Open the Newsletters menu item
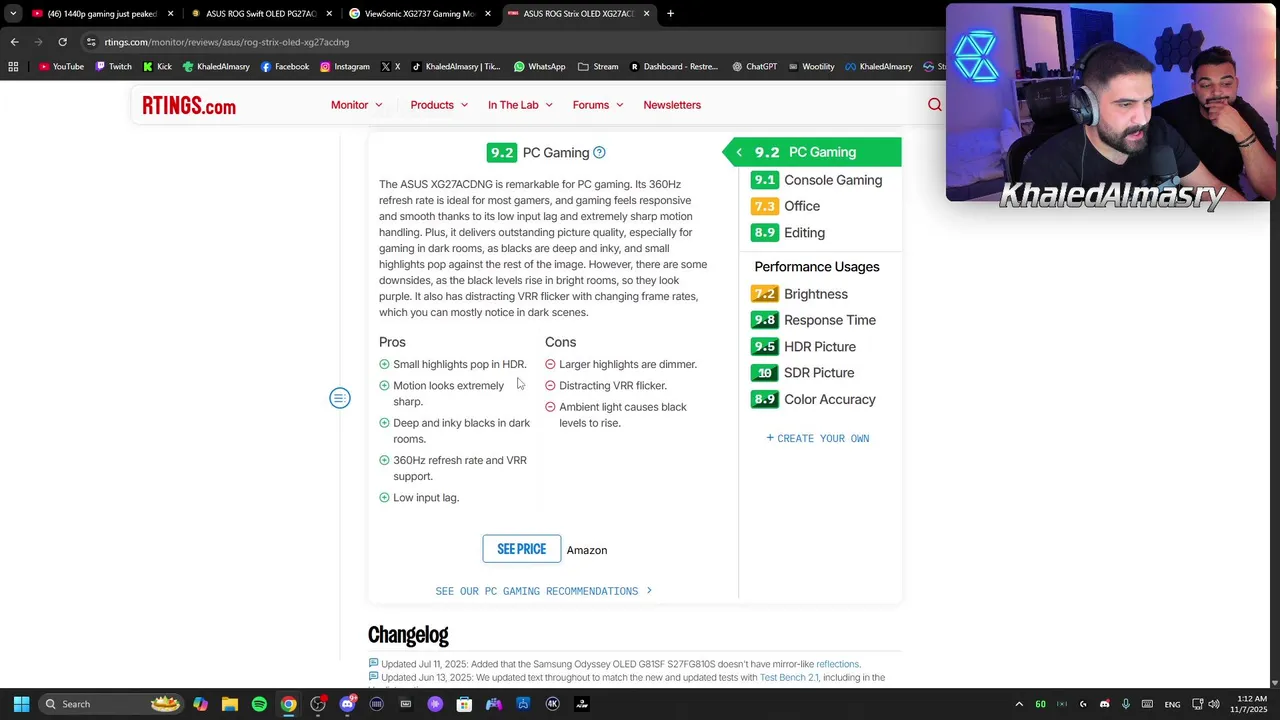Viewport: 1280px width, 720px height. [672, 105]
